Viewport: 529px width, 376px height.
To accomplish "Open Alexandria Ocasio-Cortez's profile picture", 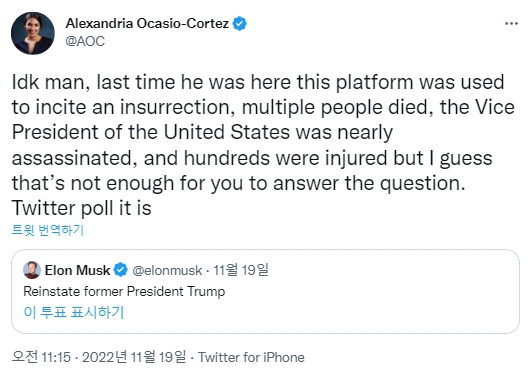I will (x=33, y=33).
